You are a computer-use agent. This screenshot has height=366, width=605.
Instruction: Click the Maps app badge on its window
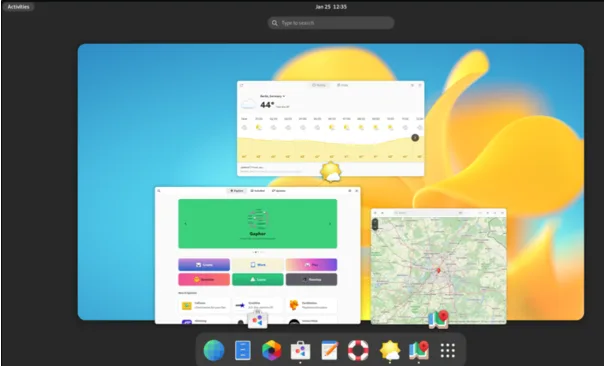point(438,320)
